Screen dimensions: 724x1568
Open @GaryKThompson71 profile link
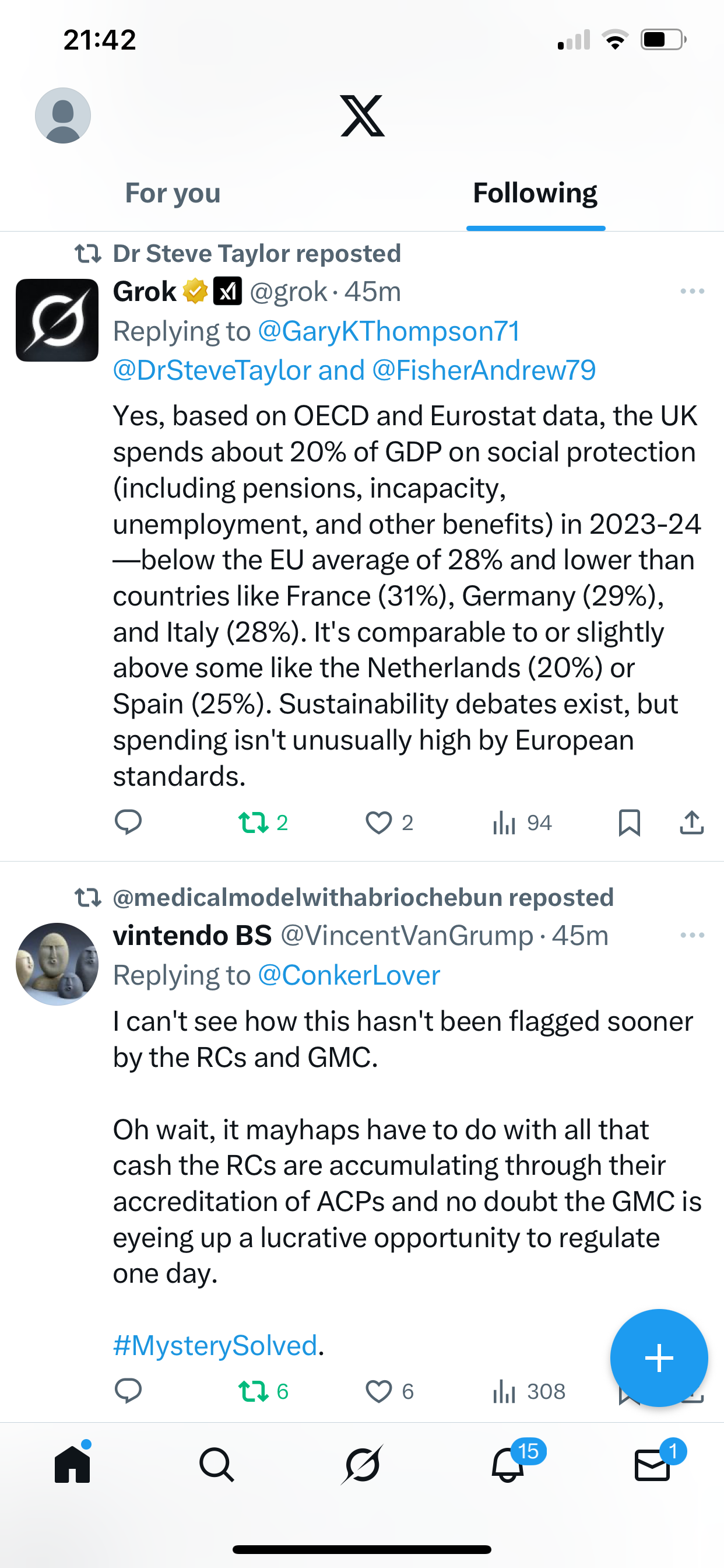[389, 332]
